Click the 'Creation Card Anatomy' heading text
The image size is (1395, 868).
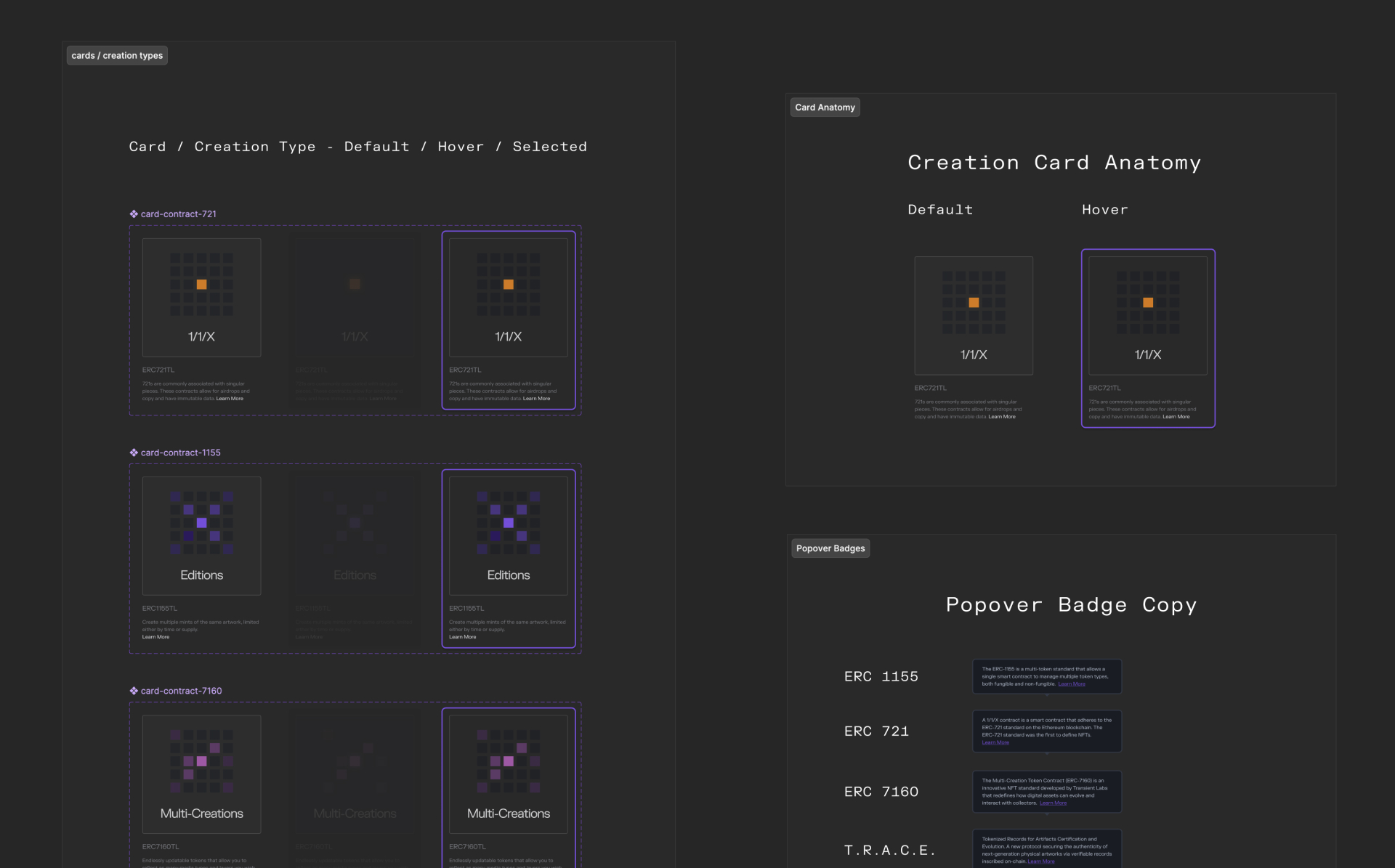[x=1054, y=163]
